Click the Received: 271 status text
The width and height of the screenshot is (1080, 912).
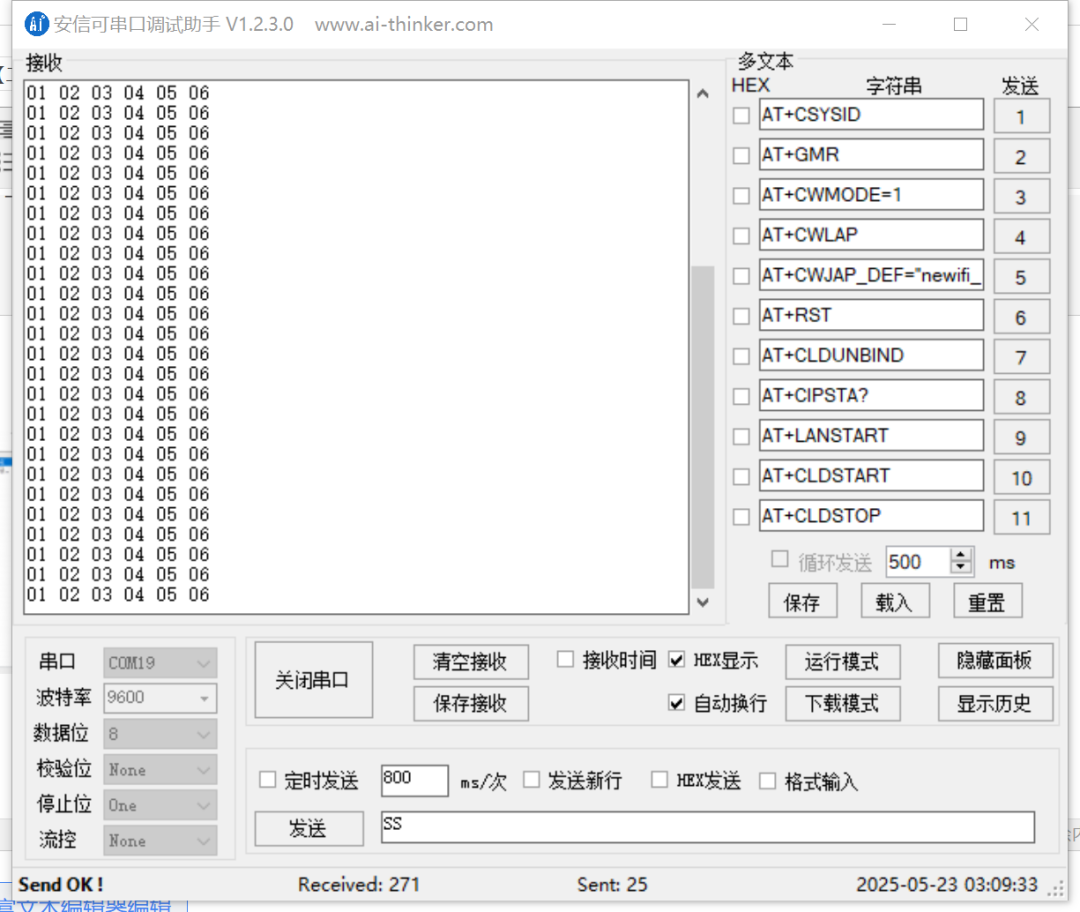pos(359,884)
